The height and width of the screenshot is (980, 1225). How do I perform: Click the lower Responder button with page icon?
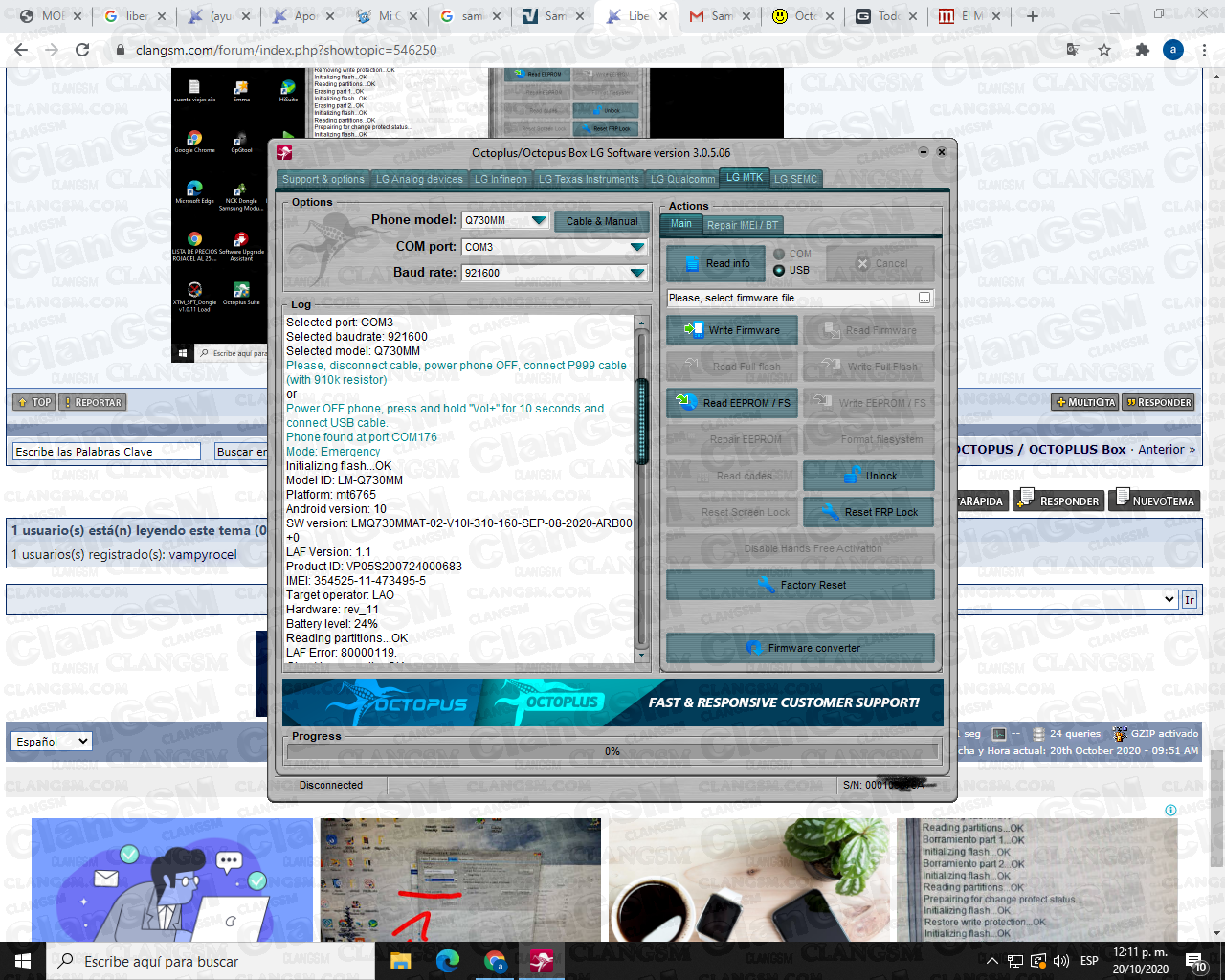1058,501
